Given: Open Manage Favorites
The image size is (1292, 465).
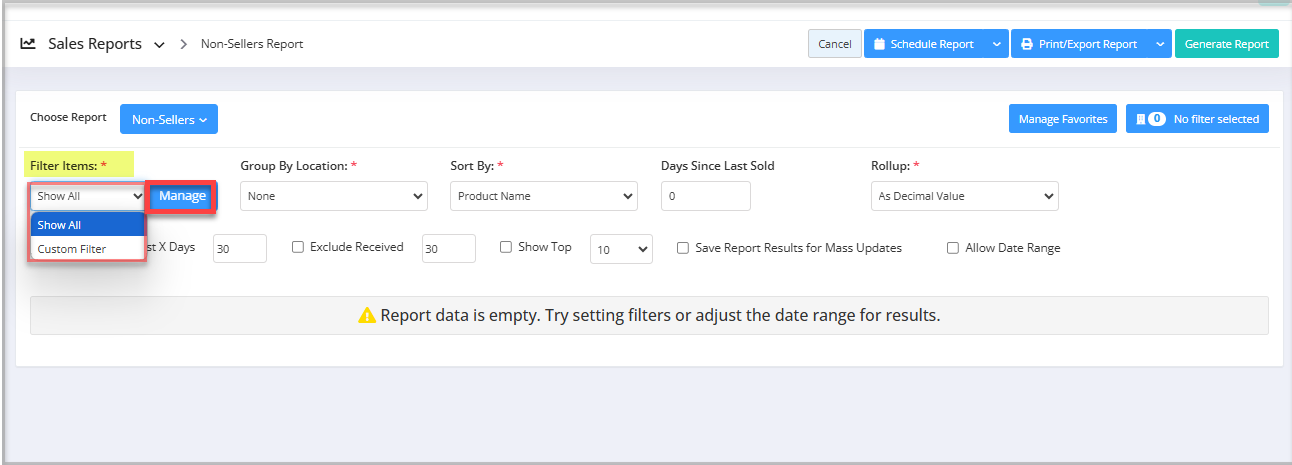Looking at the screenshot, I should [x=1062, y=119].
